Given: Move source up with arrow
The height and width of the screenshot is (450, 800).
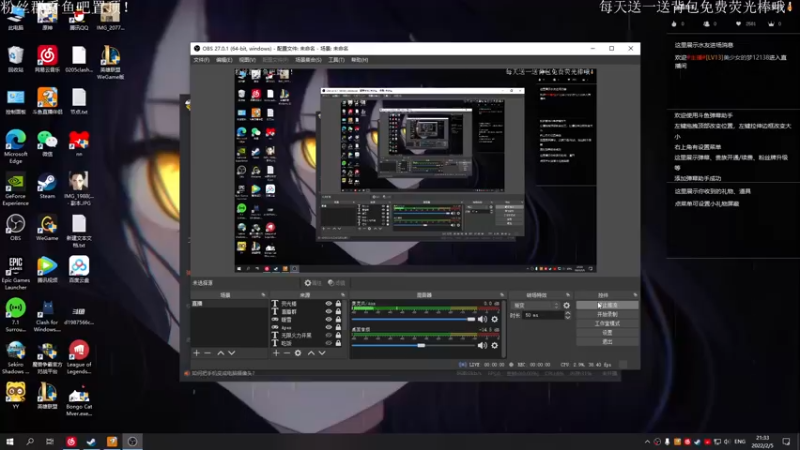Looking at the screenshot, I should (x=311, y=353).
